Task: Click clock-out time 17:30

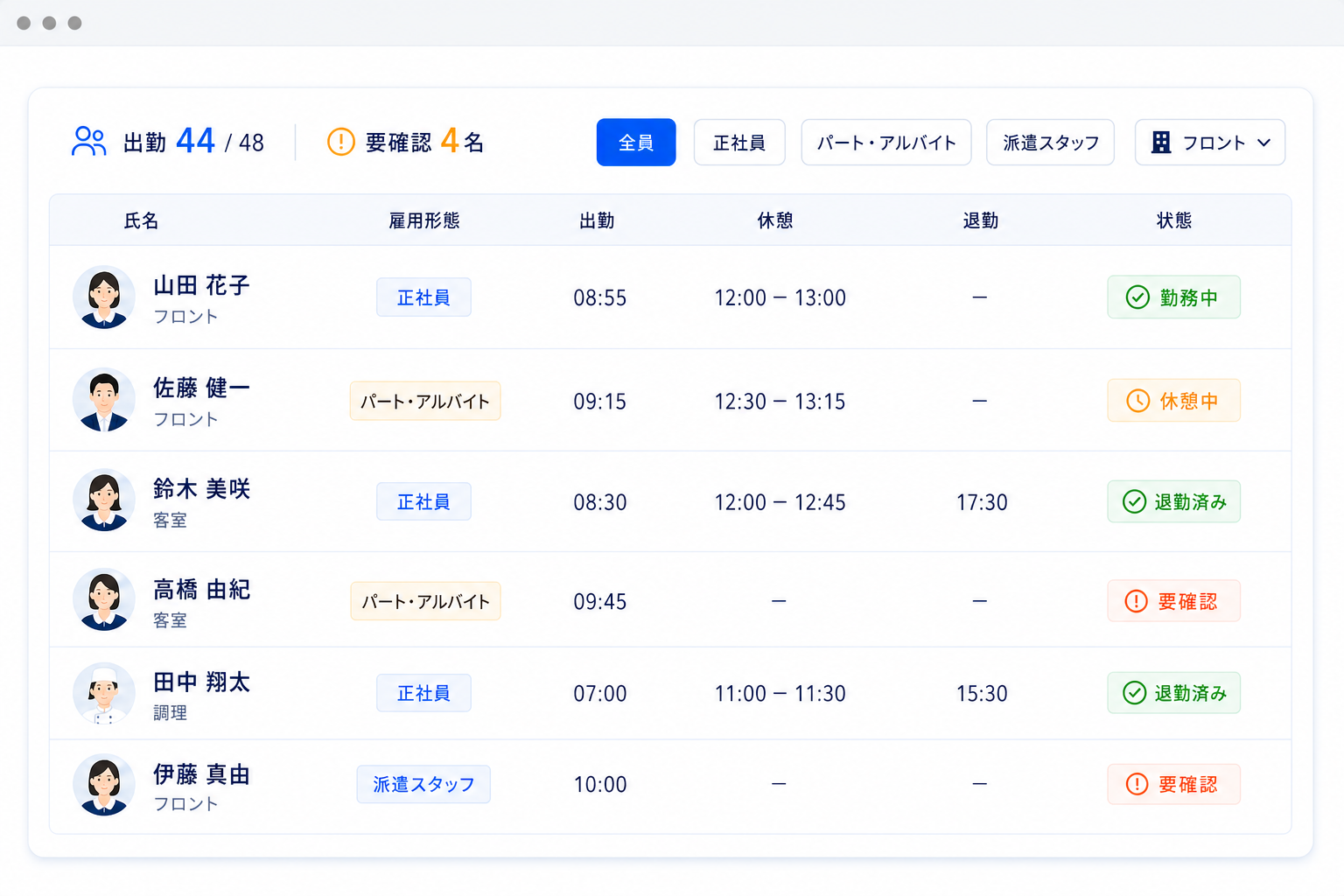Action: (x=982, y=502)
